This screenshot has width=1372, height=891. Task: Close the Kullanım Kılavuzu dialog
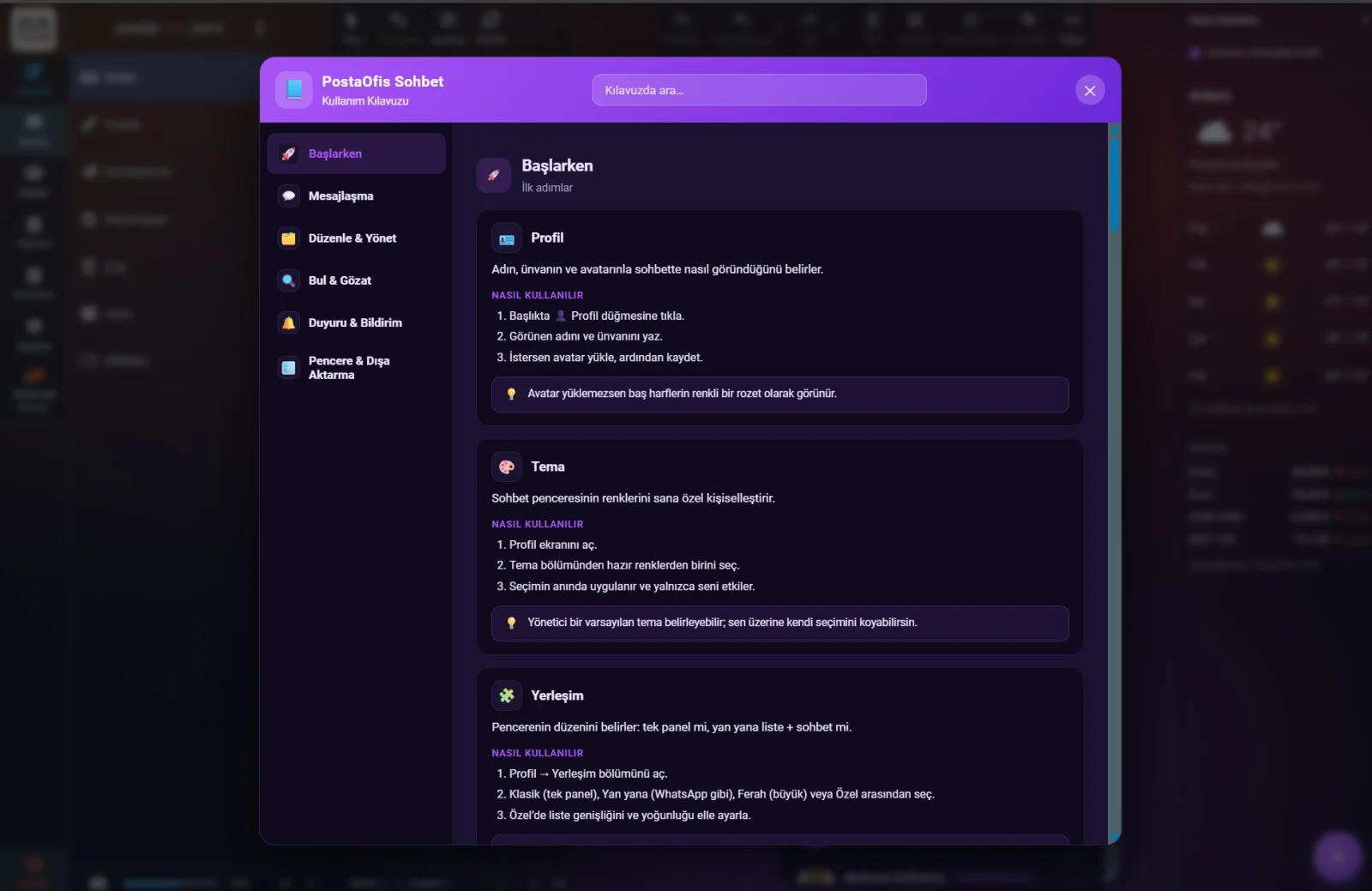coord(1090,90)
